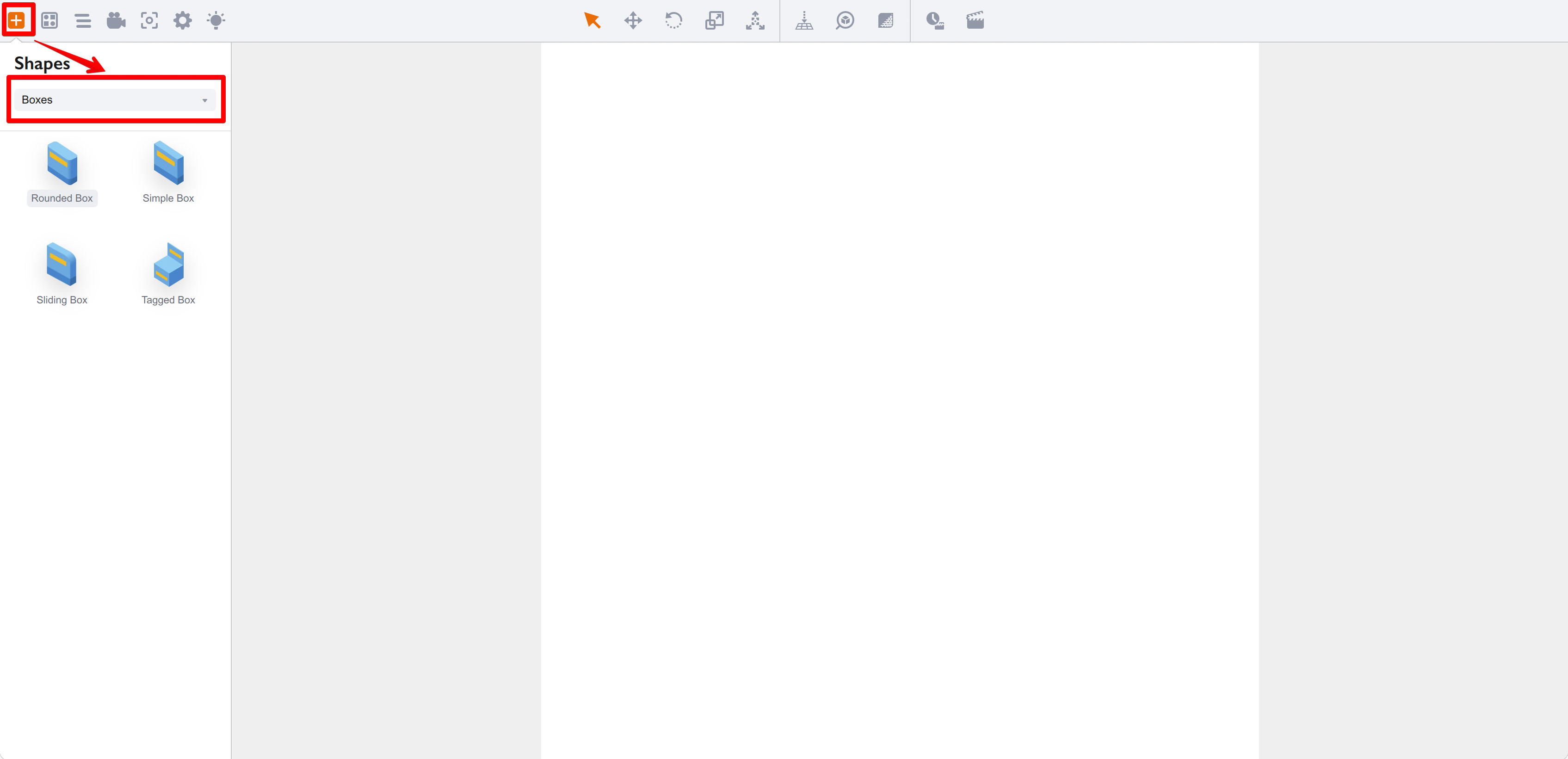Click the drop-to-floor grid icon
The width and height of the screenshot is (1568, 759).
point(804,21)
